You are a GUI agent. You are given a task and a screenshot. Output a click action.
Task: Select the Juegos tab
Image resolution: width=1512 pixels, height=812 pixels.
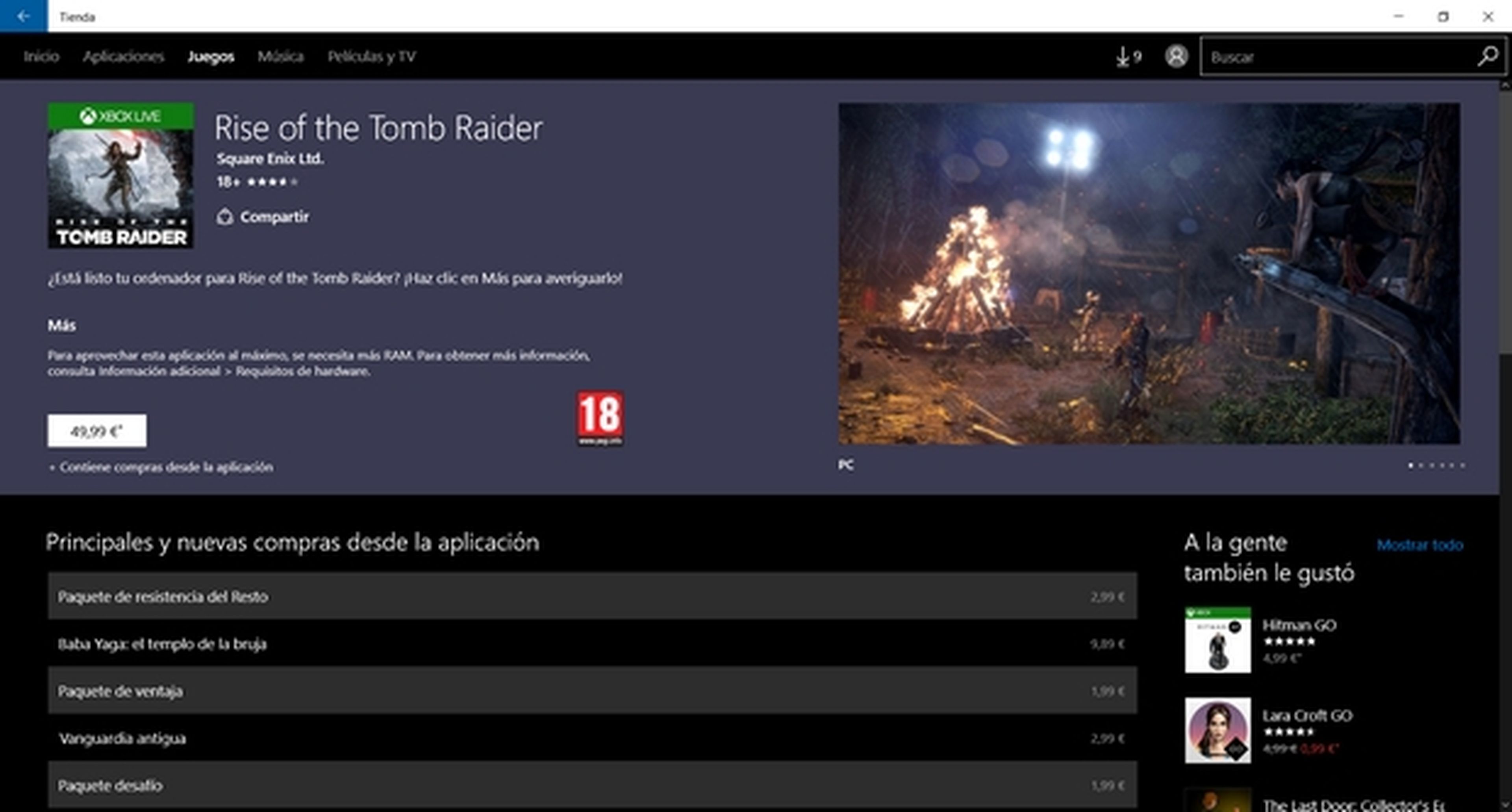tap(211, 56)
